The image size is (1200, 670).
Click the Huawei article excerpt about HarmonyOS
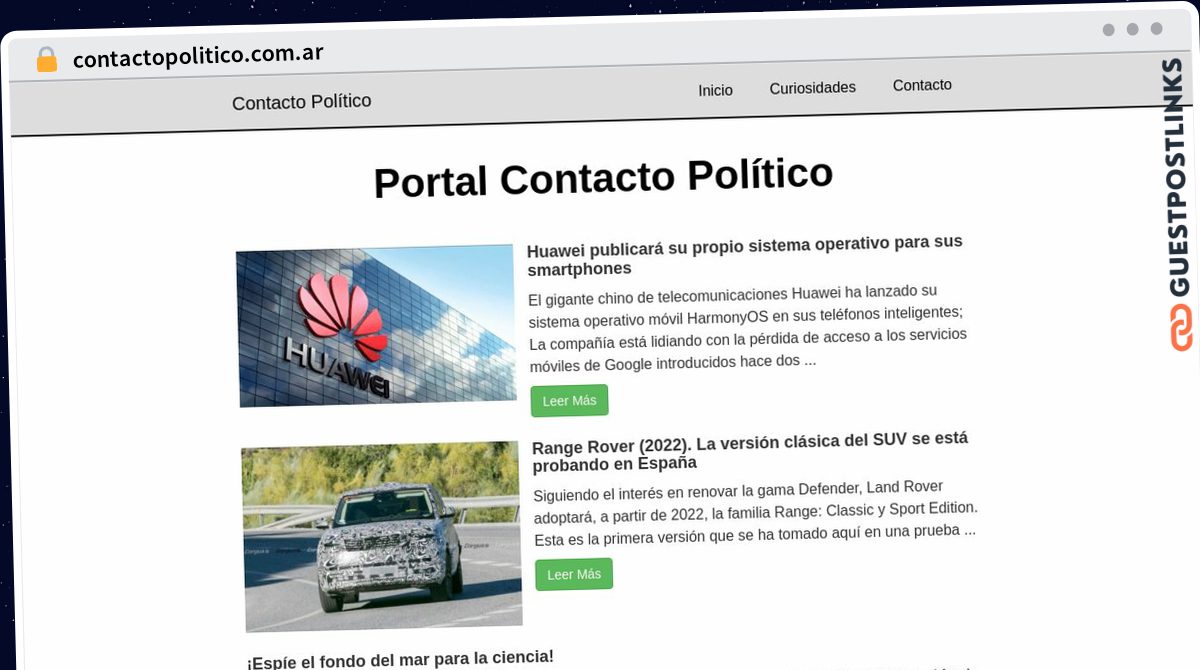click(x=747, y=327)
